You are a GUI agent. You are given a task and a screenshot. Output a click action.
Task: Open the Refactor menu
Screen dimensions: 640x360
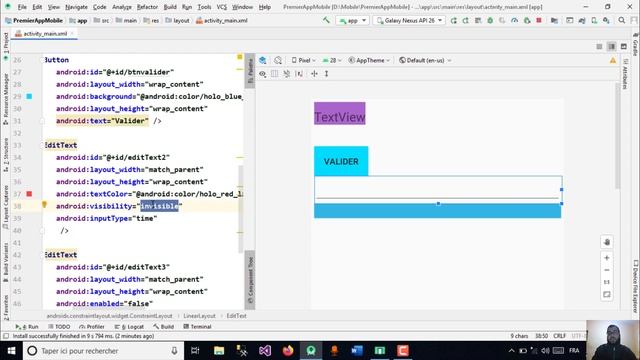click(x=147, y=7)
